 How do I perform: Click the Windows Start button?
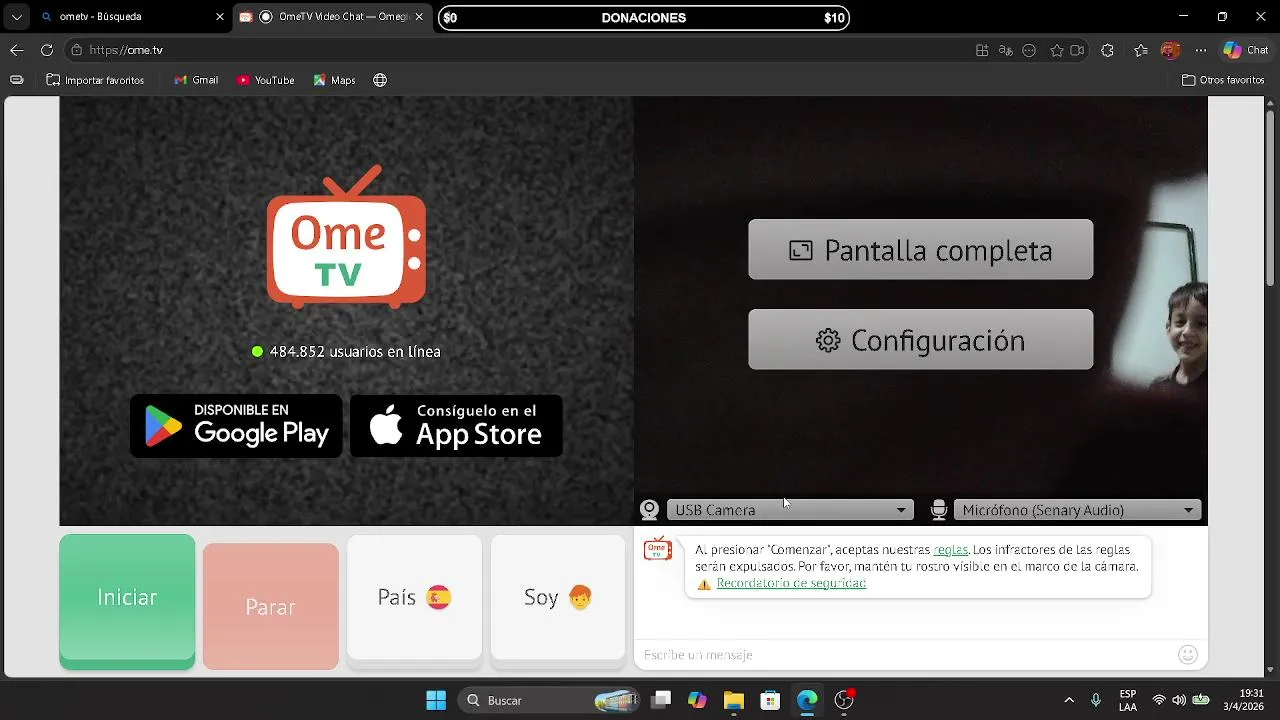pos(436,700)
